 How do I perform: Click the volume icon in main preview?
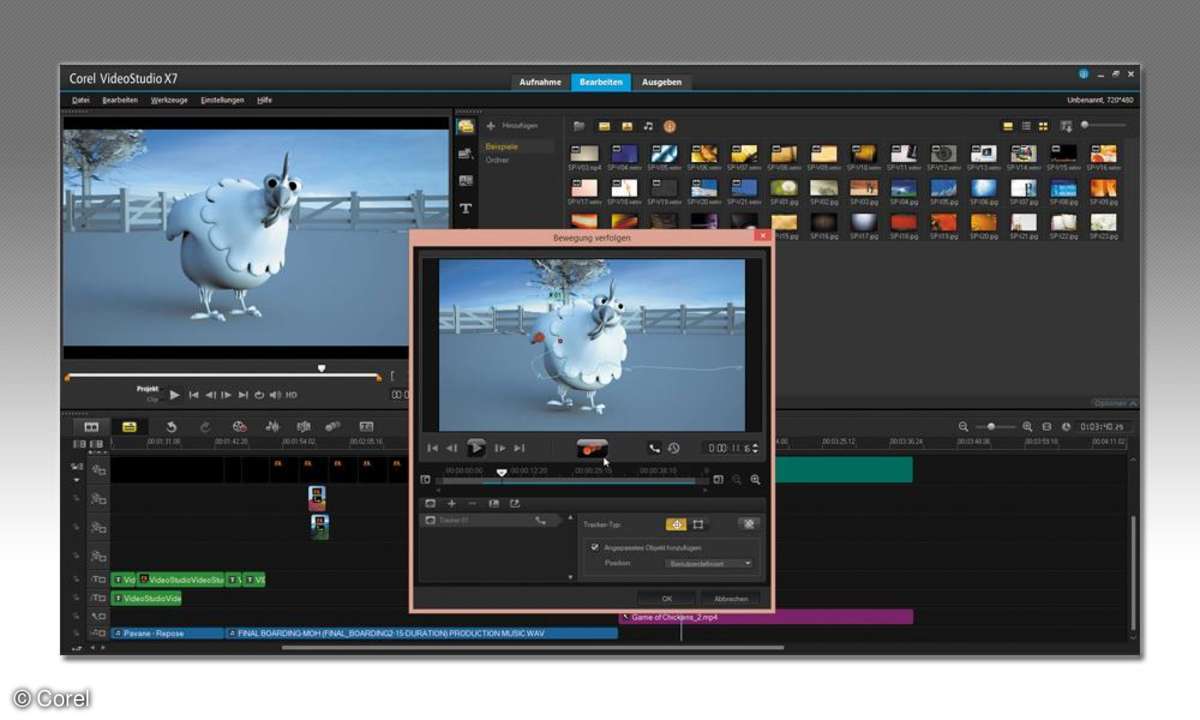275,394
